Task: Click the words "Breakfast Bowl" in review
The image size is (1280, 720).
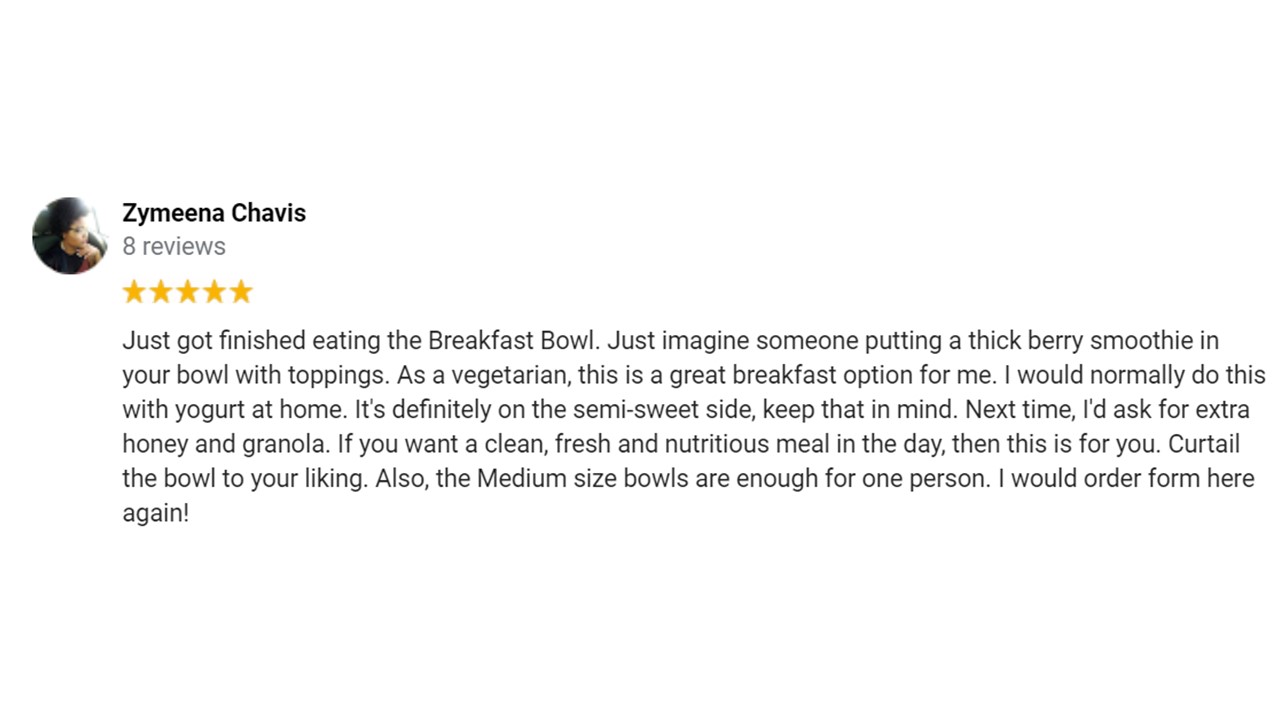Action: (x=513, y=341)
